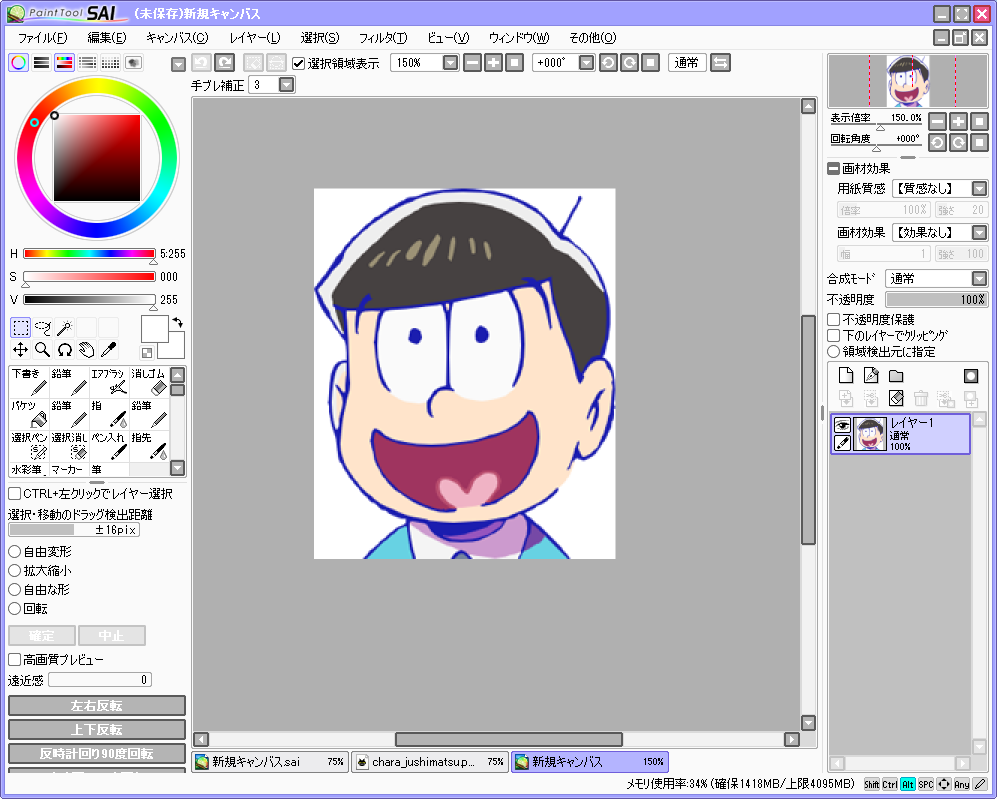Select the zoom magnifier tool
Image resolution: width=997 pixels, height=799 pixels.
pos(43,350)
